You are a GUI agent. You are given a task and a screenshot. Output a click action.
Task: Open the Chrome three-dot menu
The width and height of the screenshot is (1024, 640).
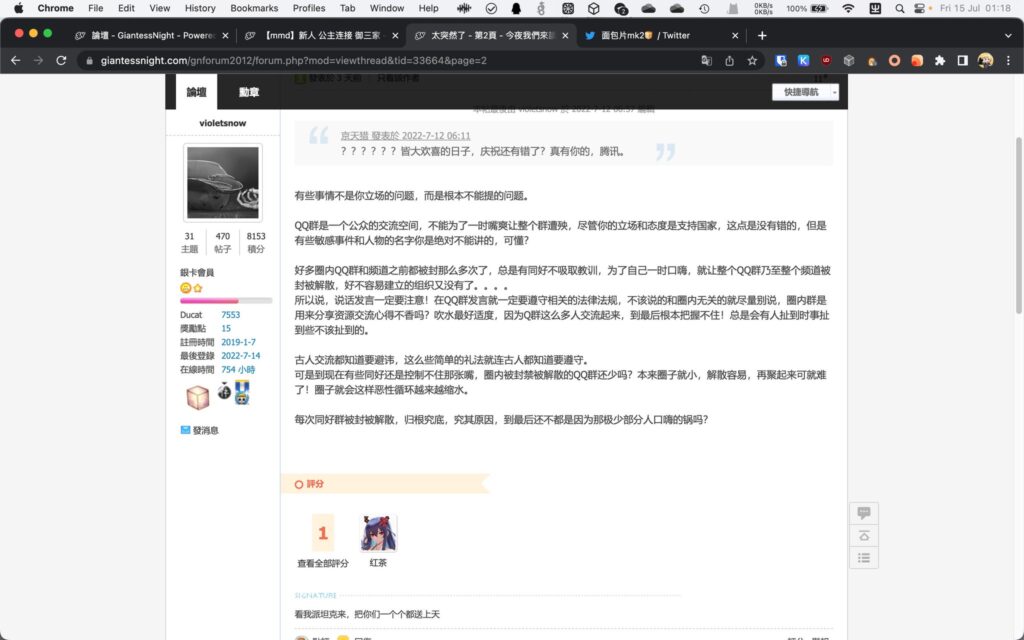point(1009,60)
